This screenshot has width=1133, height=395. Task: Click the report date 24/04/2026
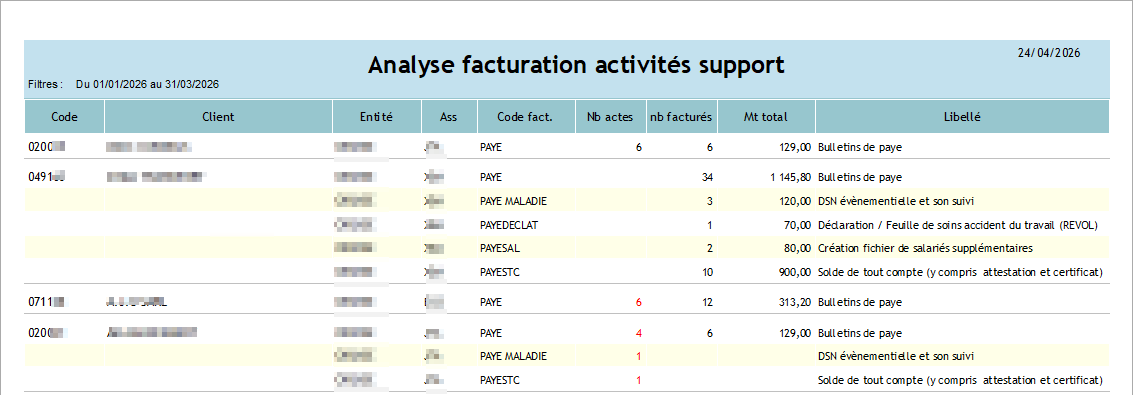(1048, 53)
